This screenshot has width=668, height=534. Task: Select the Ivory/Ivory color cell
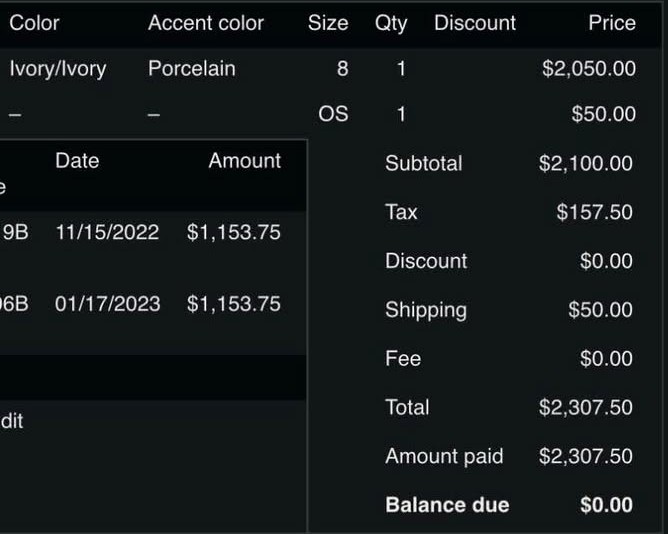(58, 69)
